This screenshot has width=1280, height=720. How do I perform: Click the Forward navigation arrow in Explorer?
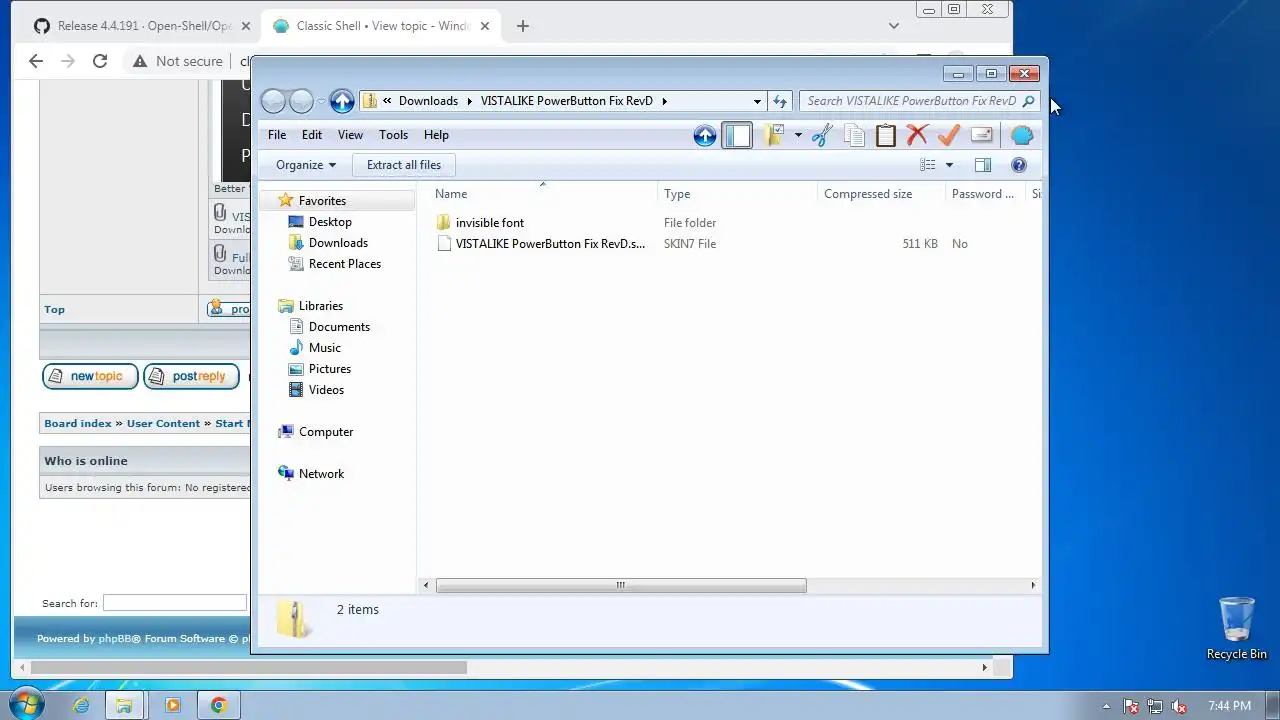point(301,101)
